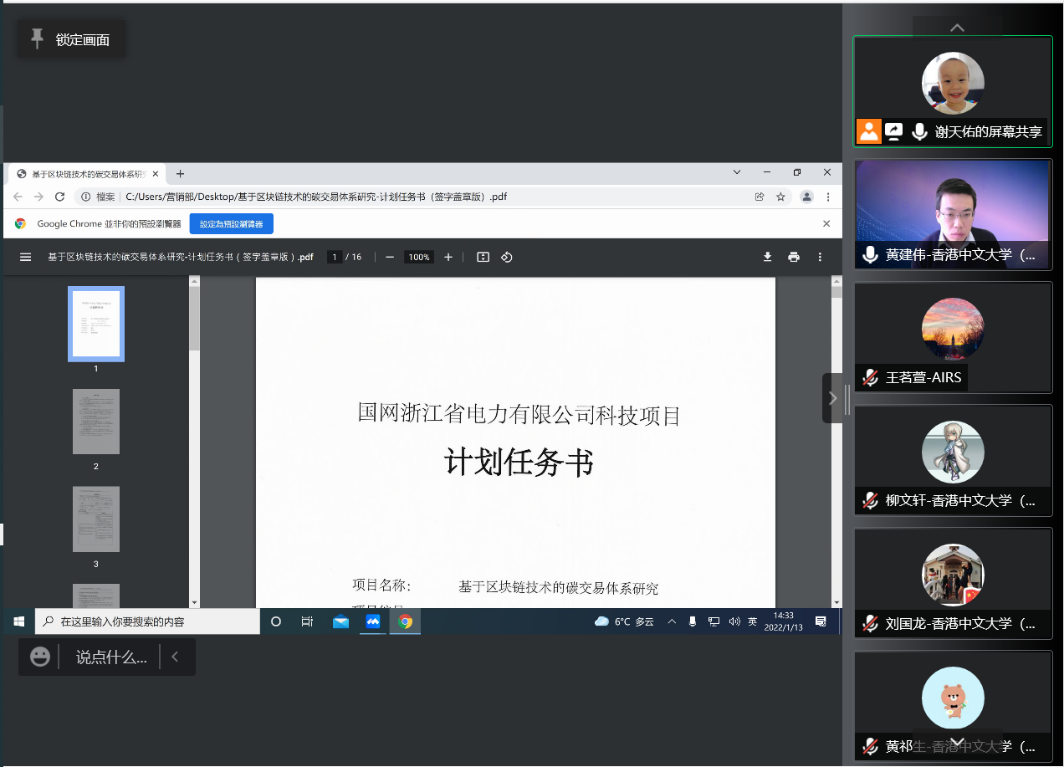Click the 说点什么 chat input

111,656
